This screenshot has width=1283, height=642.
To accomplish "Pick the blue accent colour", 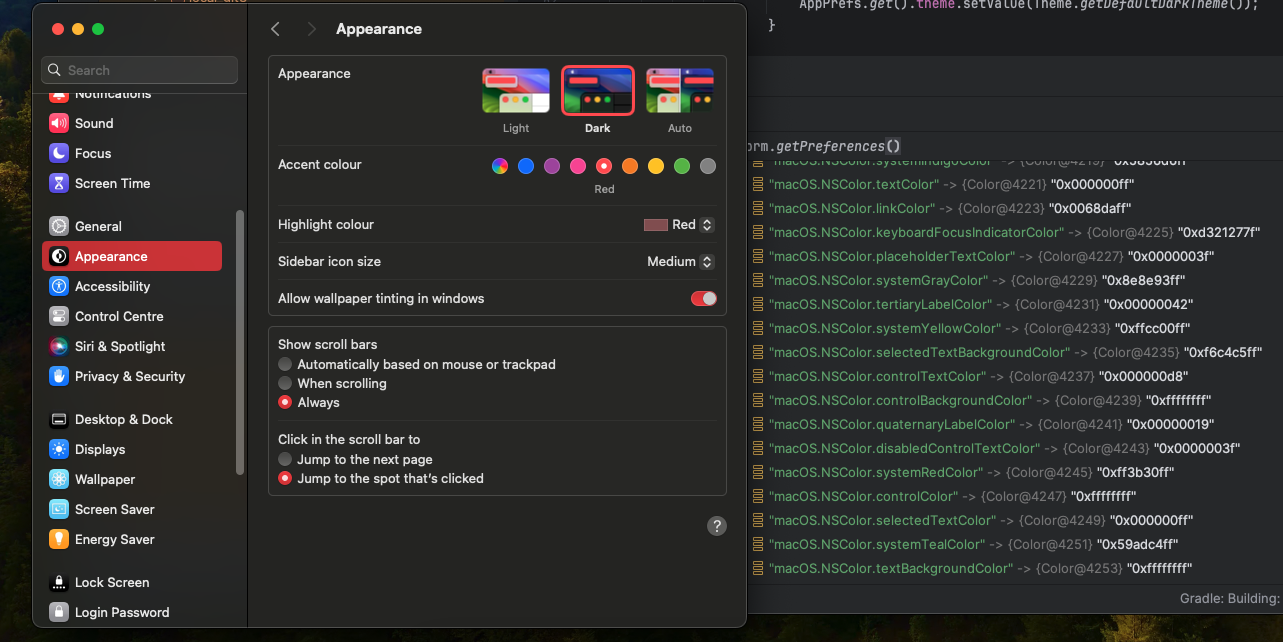I will coord(526,166).
